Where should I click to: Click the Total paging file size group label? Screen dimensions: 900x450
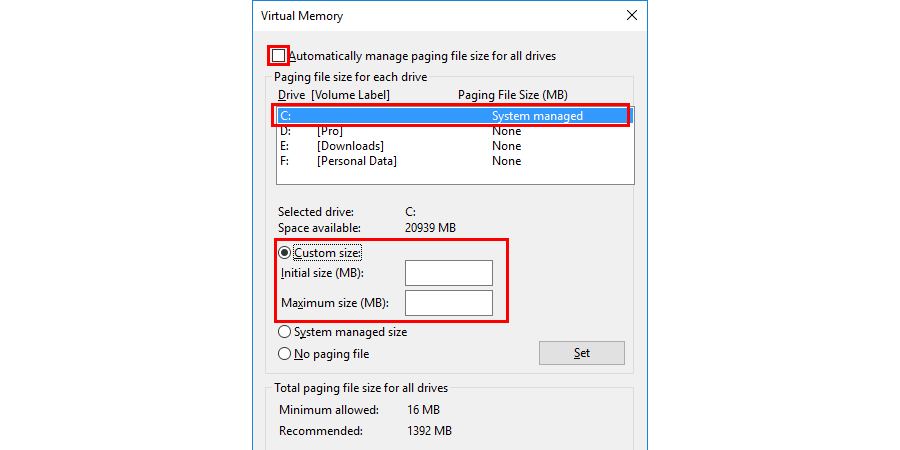(x=362, y=387)
